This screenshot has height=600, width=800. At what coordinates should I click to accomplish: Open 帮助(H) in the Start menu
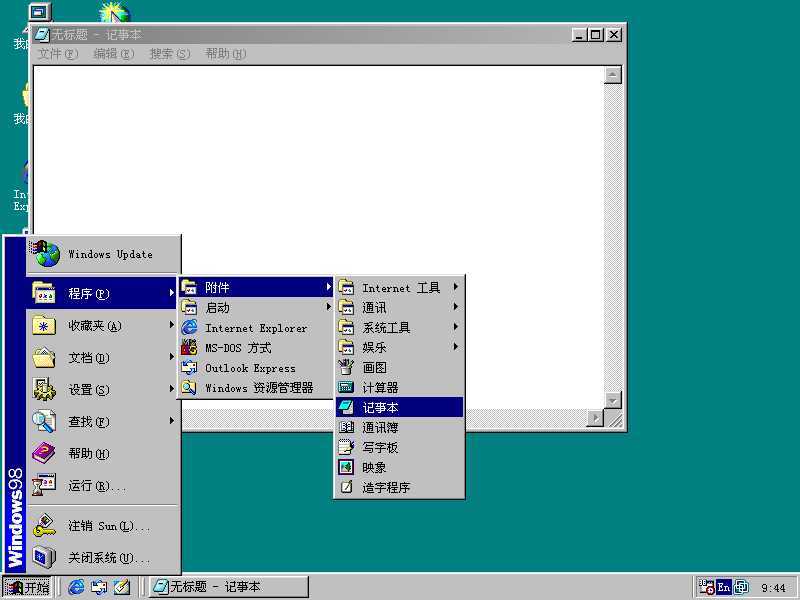104,453
